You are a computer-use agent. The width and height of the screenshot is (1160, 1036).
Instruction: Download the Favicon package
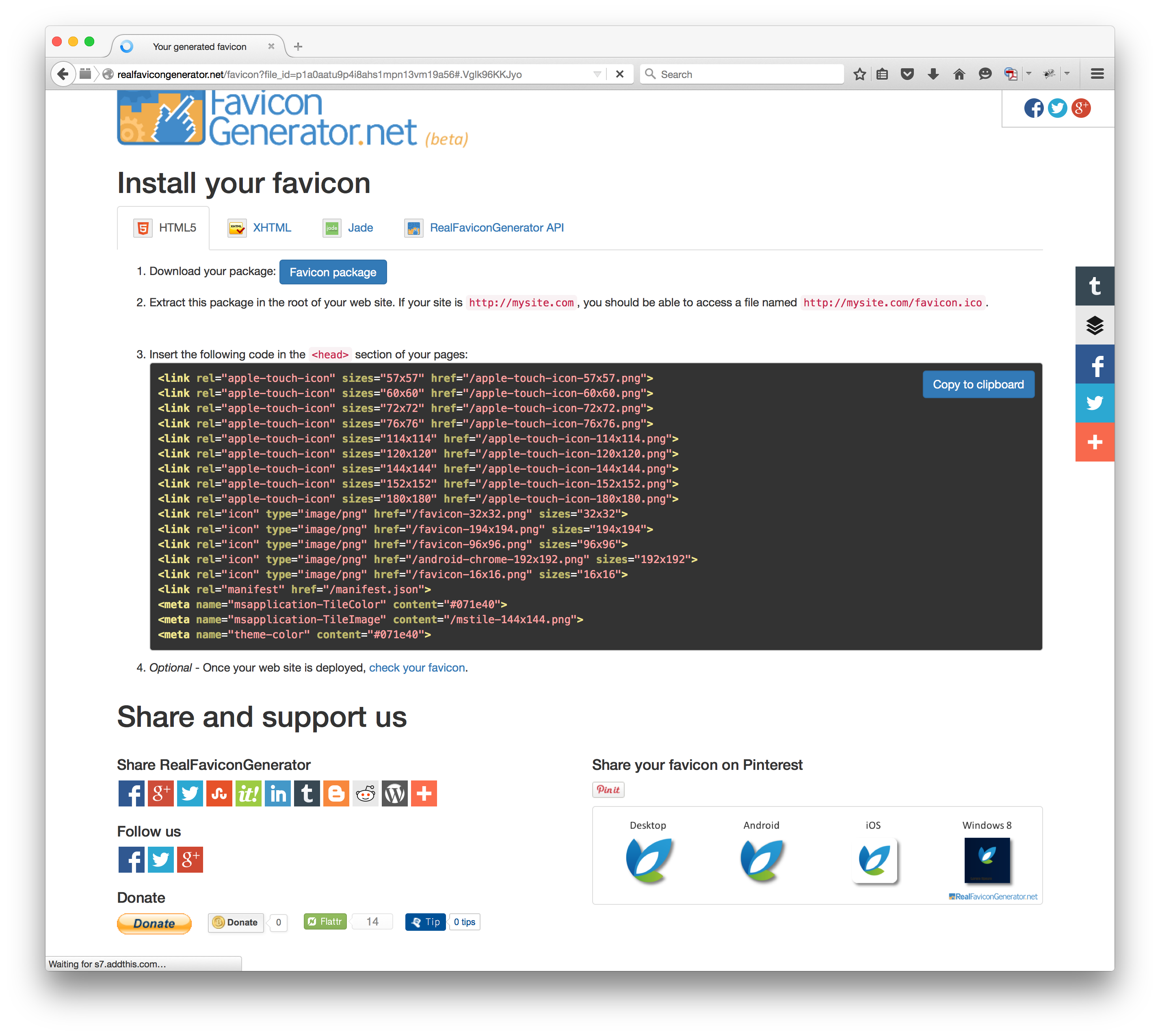pos(333,272)
